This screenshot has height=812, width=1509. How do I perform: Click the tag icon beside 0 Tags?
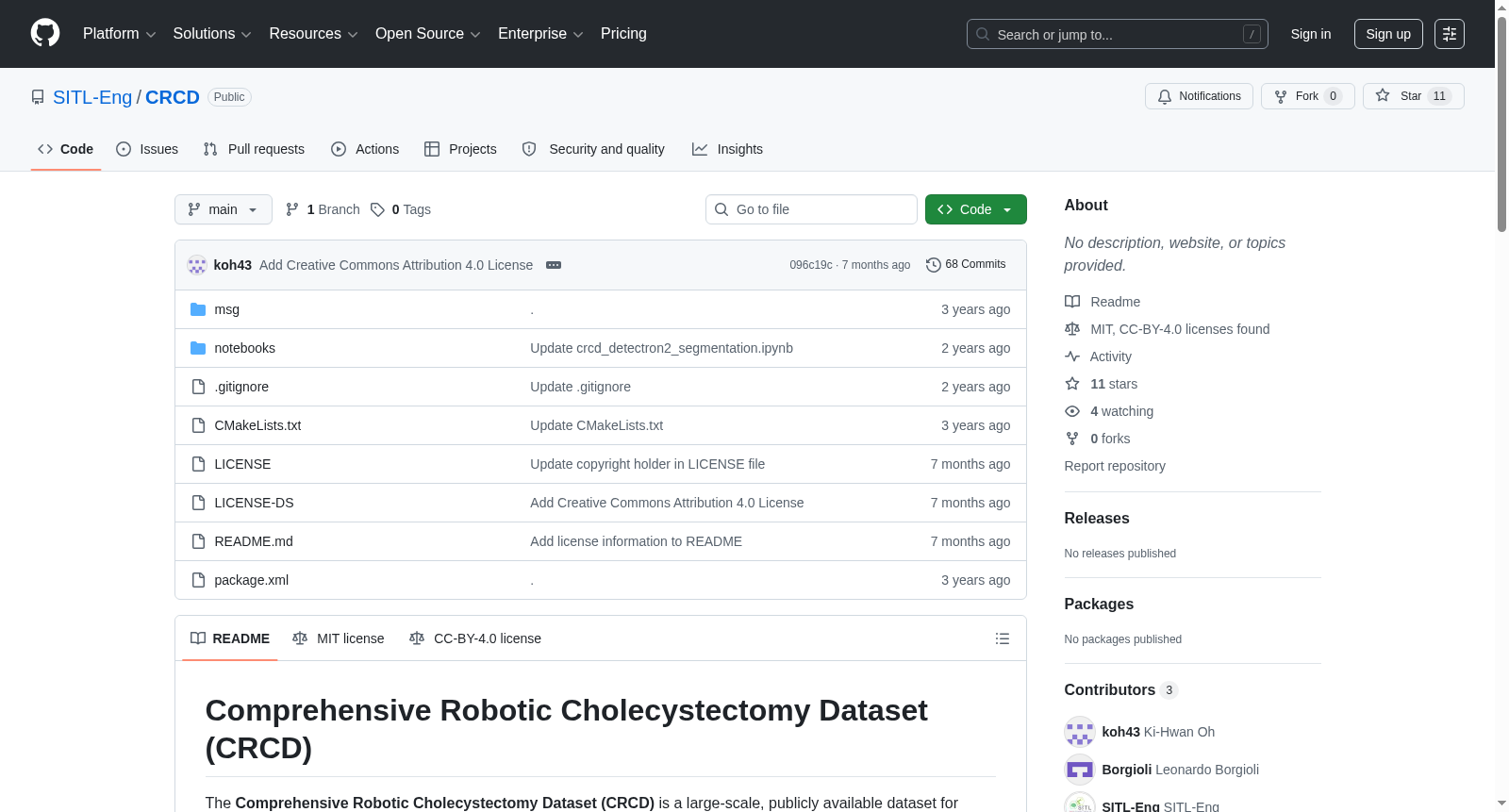pyautogui.click(x=377, y=209)
